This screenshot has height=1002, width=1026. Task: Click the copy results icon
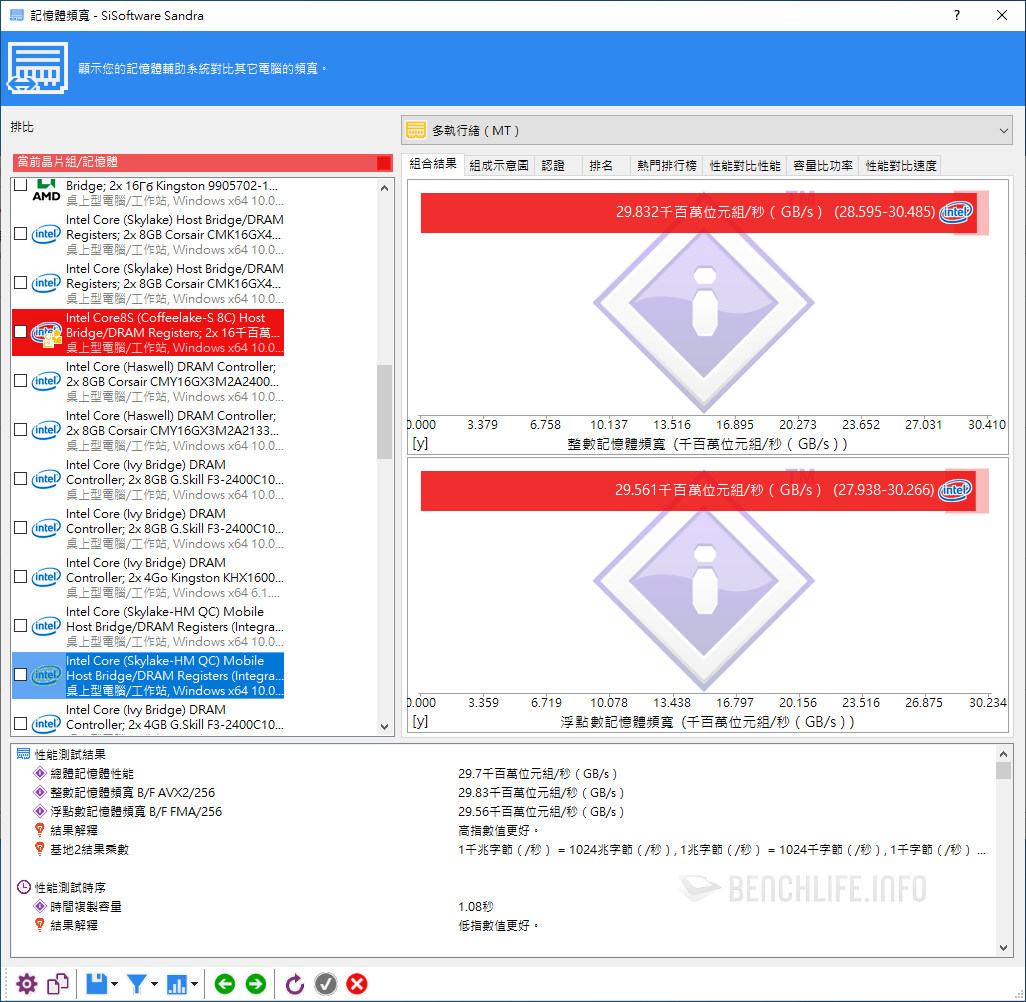point(58,984)
